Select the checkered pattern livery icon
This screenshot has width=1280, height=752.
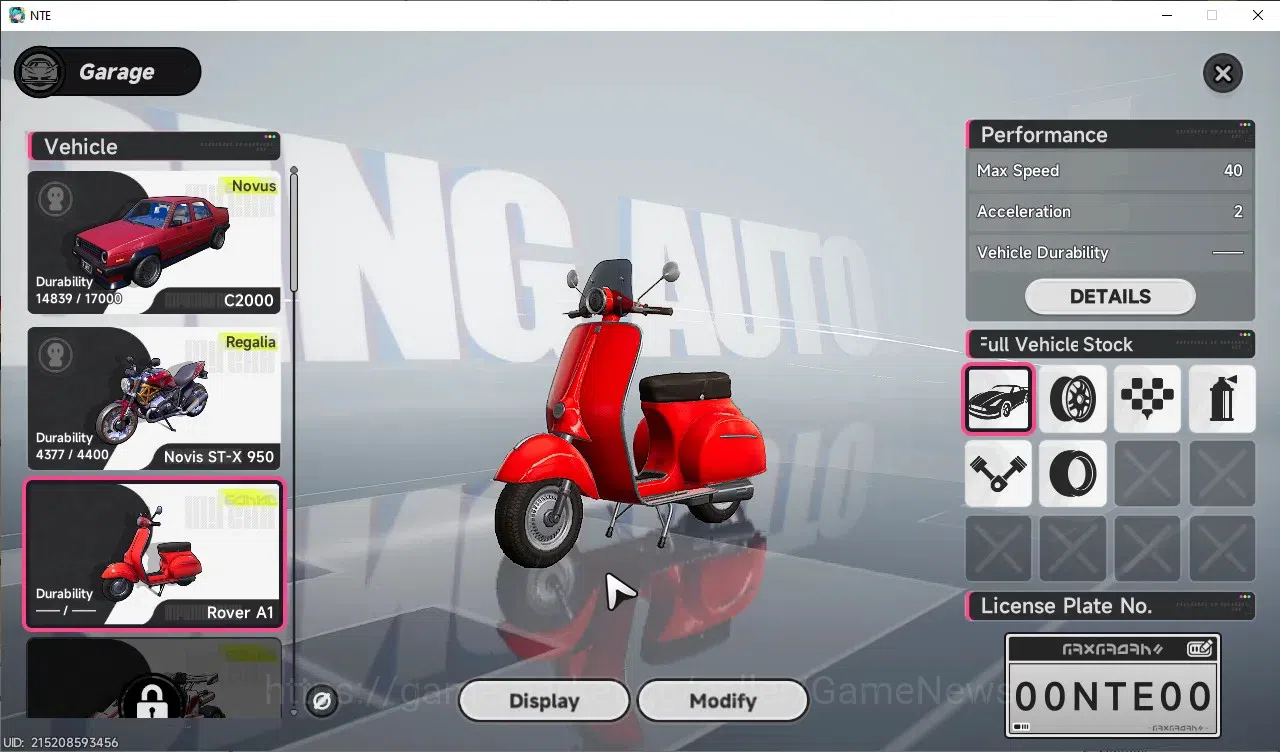pyautogui.click(x=1147, y=399)
